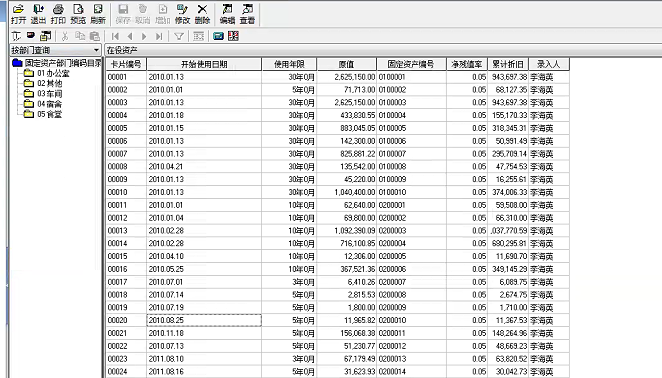
Task: Select root node 固定资产部门编码目录
Action: point(62,63)
